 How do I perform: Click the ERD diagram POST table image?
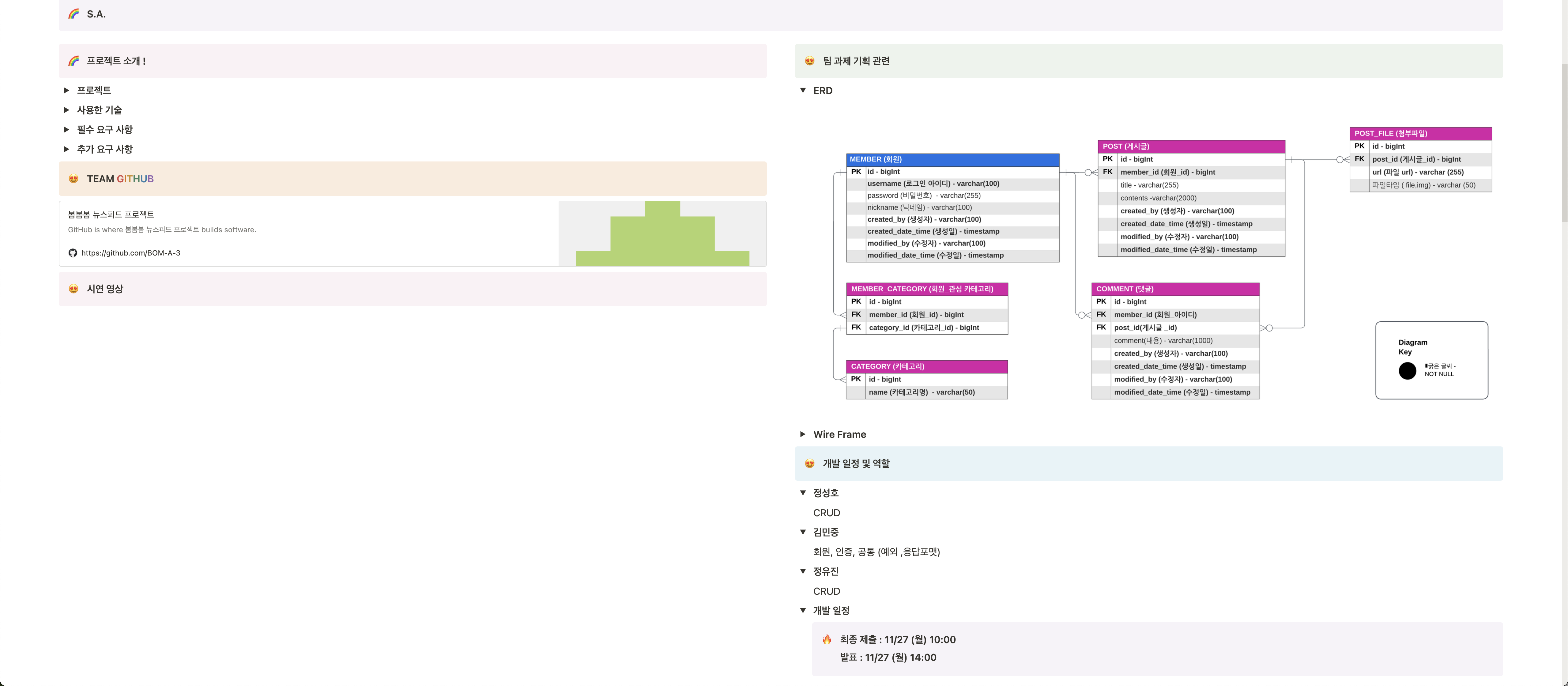tap(1191, 198)
